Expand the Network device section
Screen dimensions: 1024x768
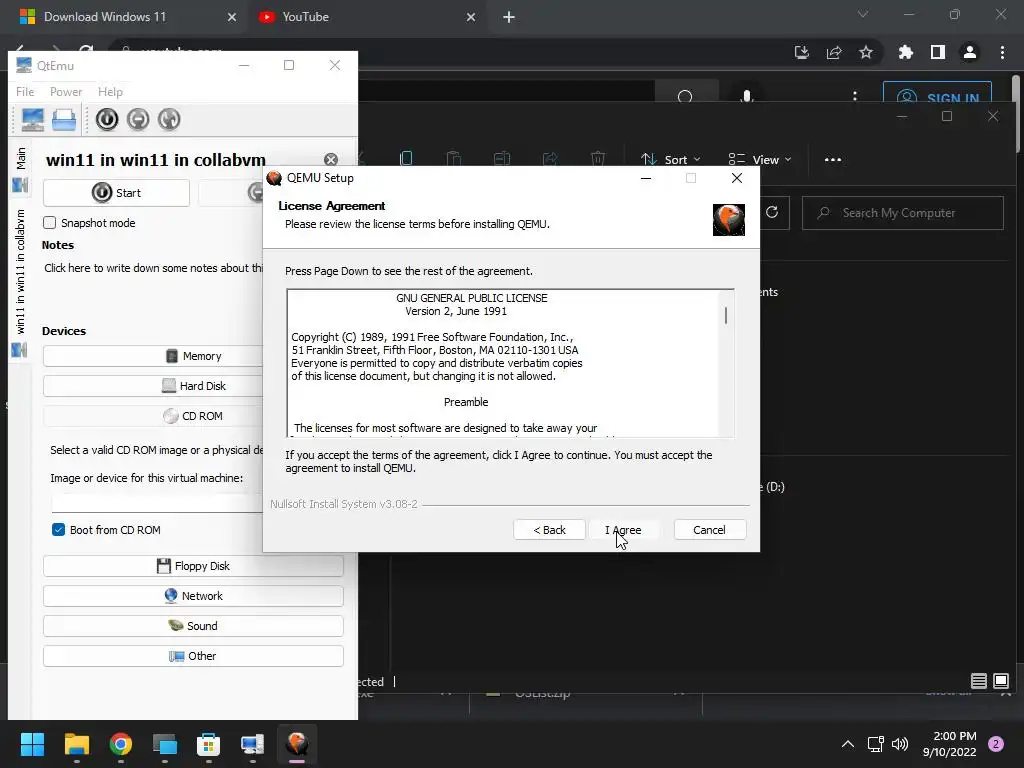click(x=193, y=596)
